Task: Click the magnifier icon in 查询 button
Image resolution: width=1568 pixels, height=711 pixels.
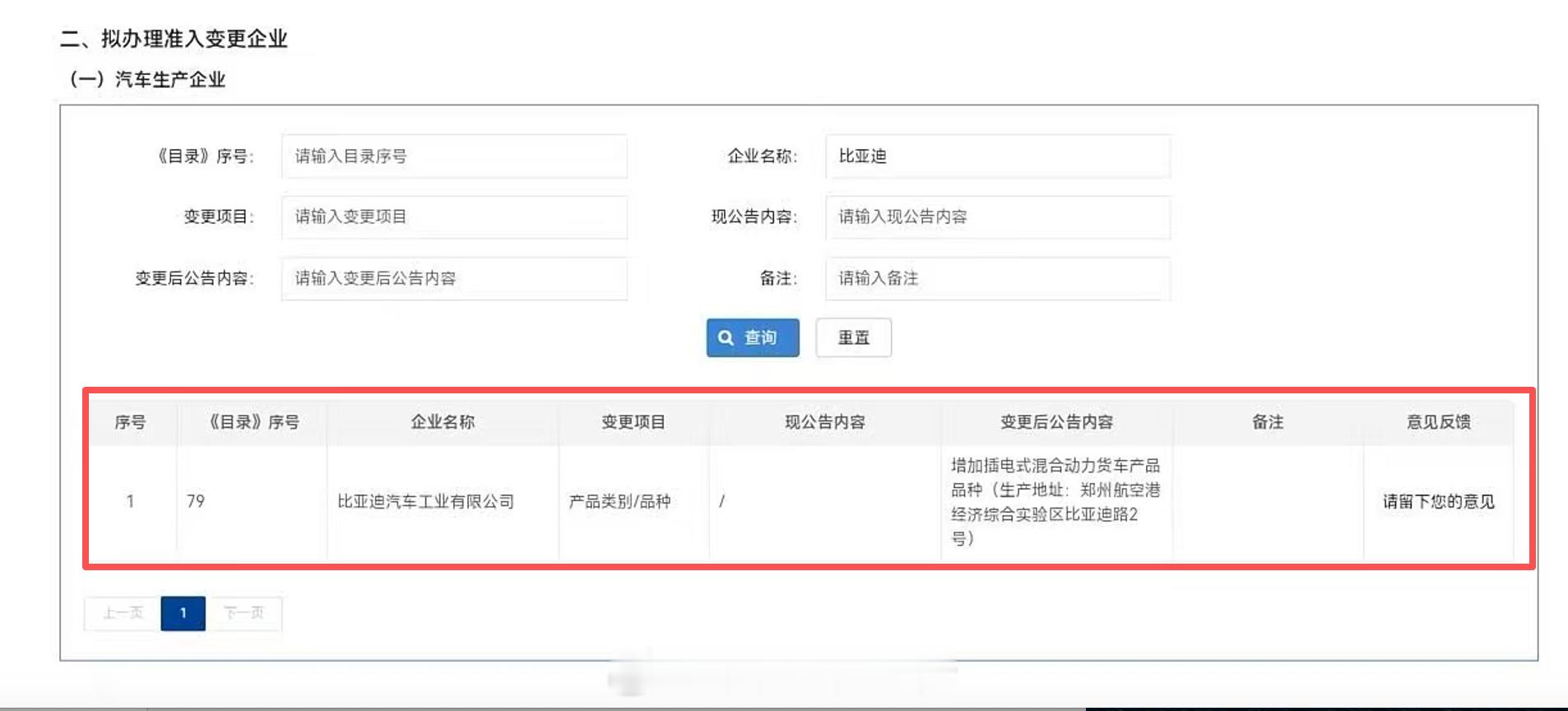Action: [x=726, y=338]
